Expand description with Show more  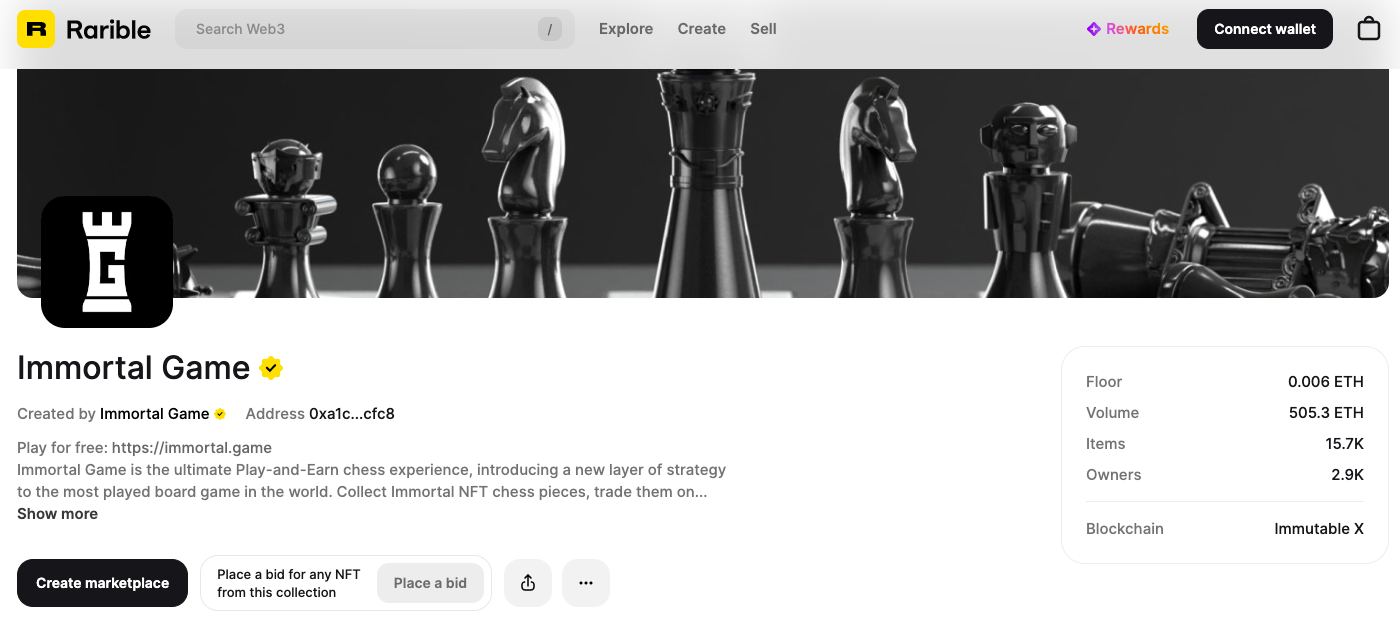[57, 514]
